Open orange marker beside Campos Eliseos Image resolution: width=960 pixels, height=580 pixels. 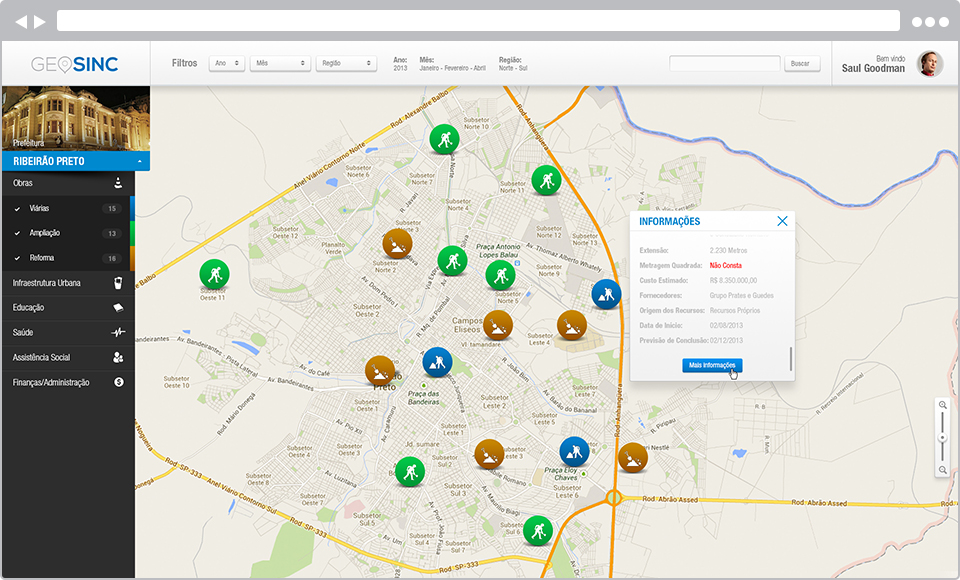coord(498,325)
